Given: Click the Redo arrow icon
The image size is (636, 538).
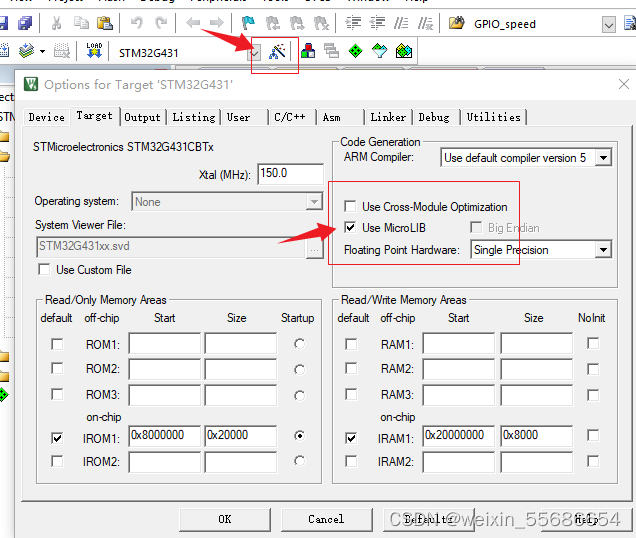Looking at the screenshot, I should pyautogui.click(x=161, y=23).
